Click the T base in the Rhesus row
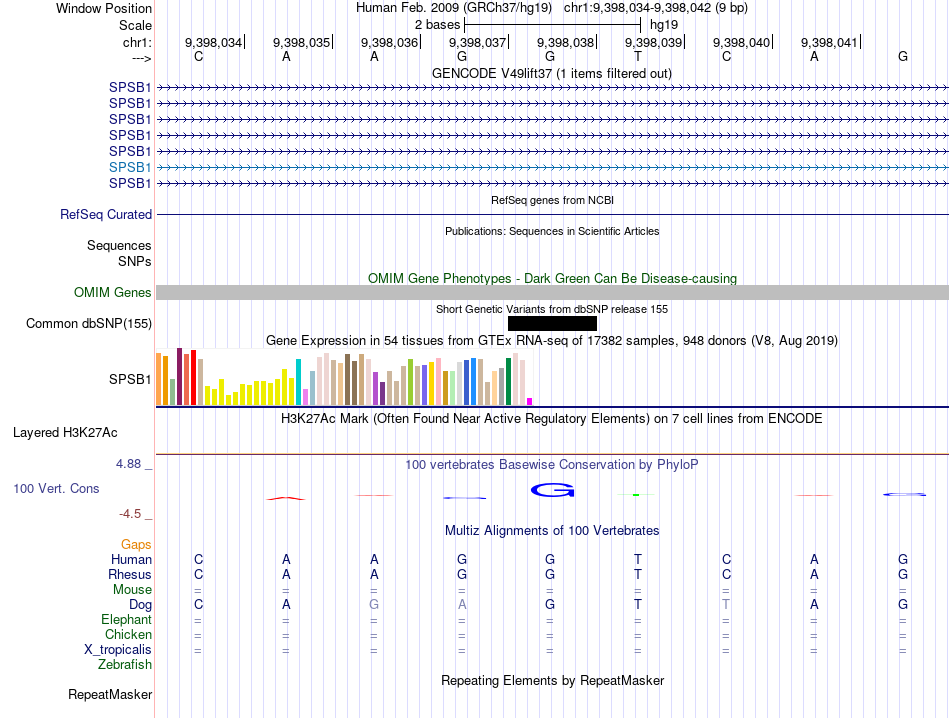Viewport: 950px width, 718px height. pyautogui.click(x=638, y=574)
